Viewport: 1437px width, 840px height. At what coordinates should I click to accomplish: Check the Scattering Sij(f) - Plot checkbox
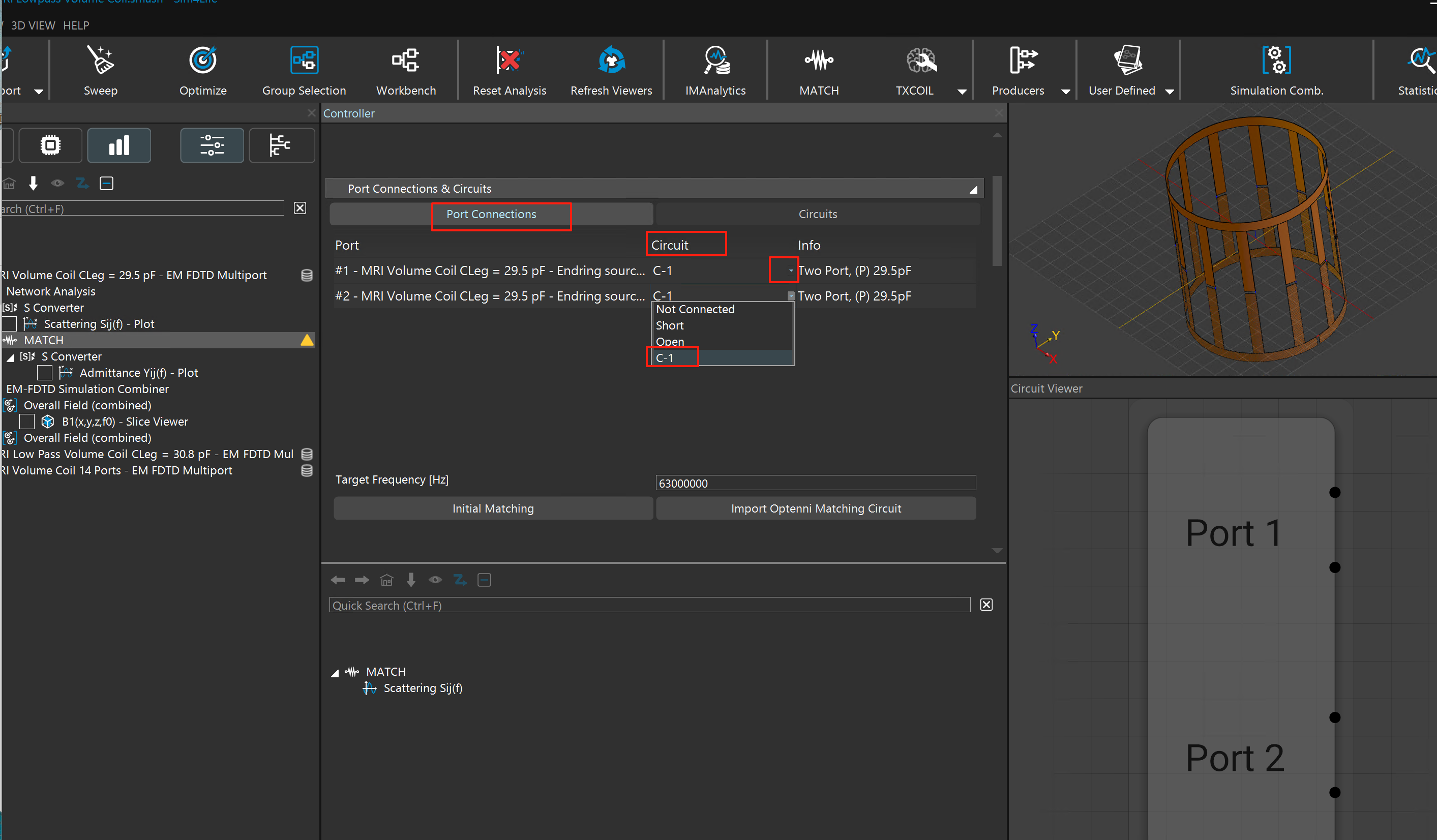coord(9,324)
